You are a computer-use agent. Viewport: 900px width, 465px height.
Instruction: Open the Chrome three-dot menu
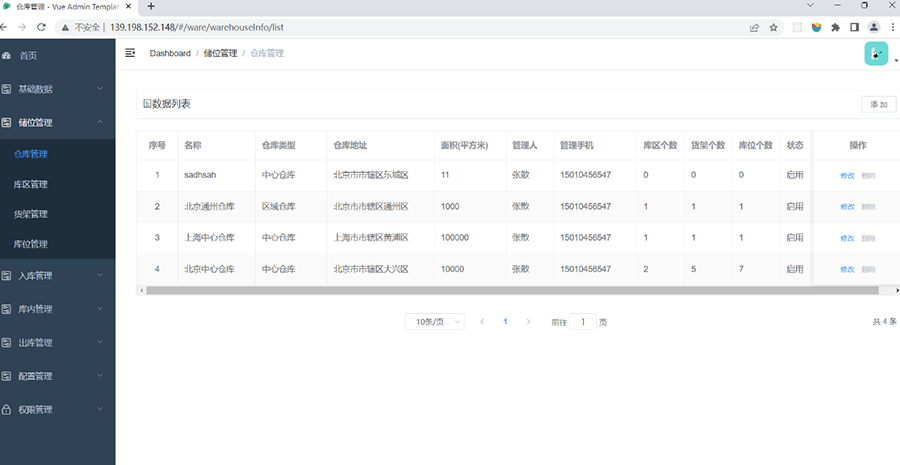pos(893,27)
